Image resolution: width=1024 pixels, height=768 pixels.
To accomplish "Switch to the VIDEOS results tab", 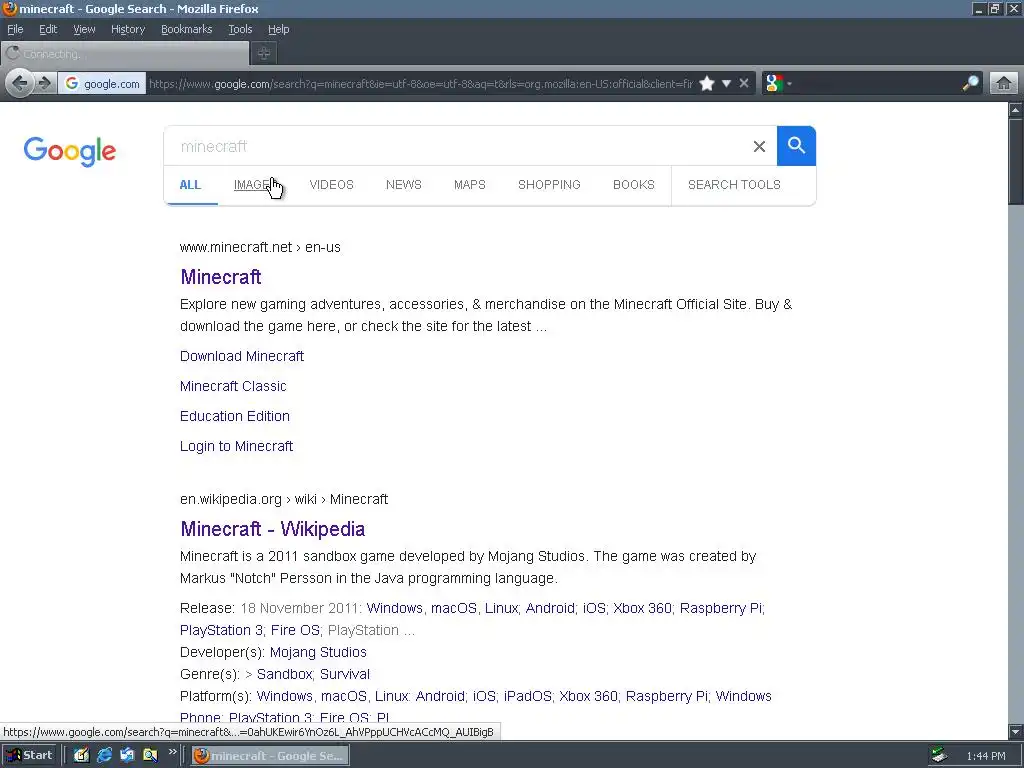I will pos(331,185).
